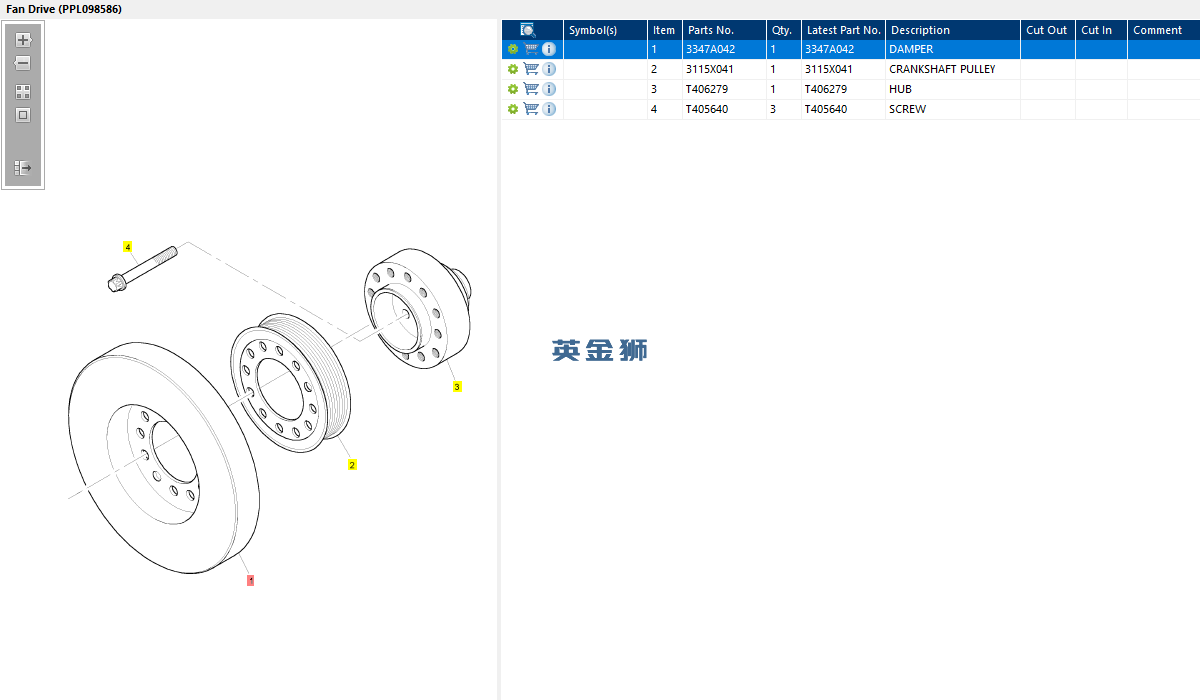Click the single-square fit view icon
Image resolution: width=1200 pixels, height=700 pixels.
pos(23,115)
